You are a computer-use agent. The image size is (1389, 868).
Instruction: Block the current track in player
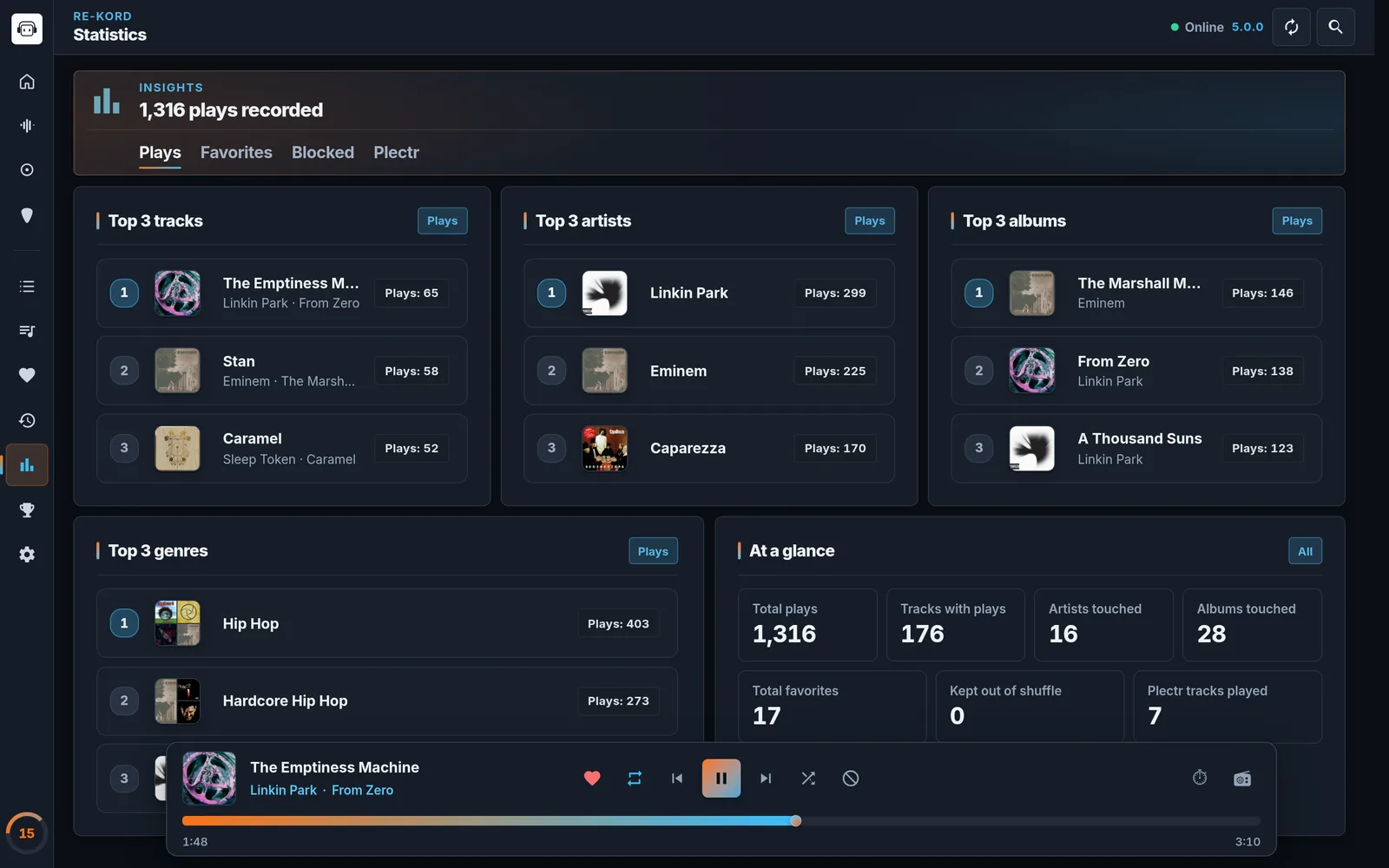tap(851, 779)
